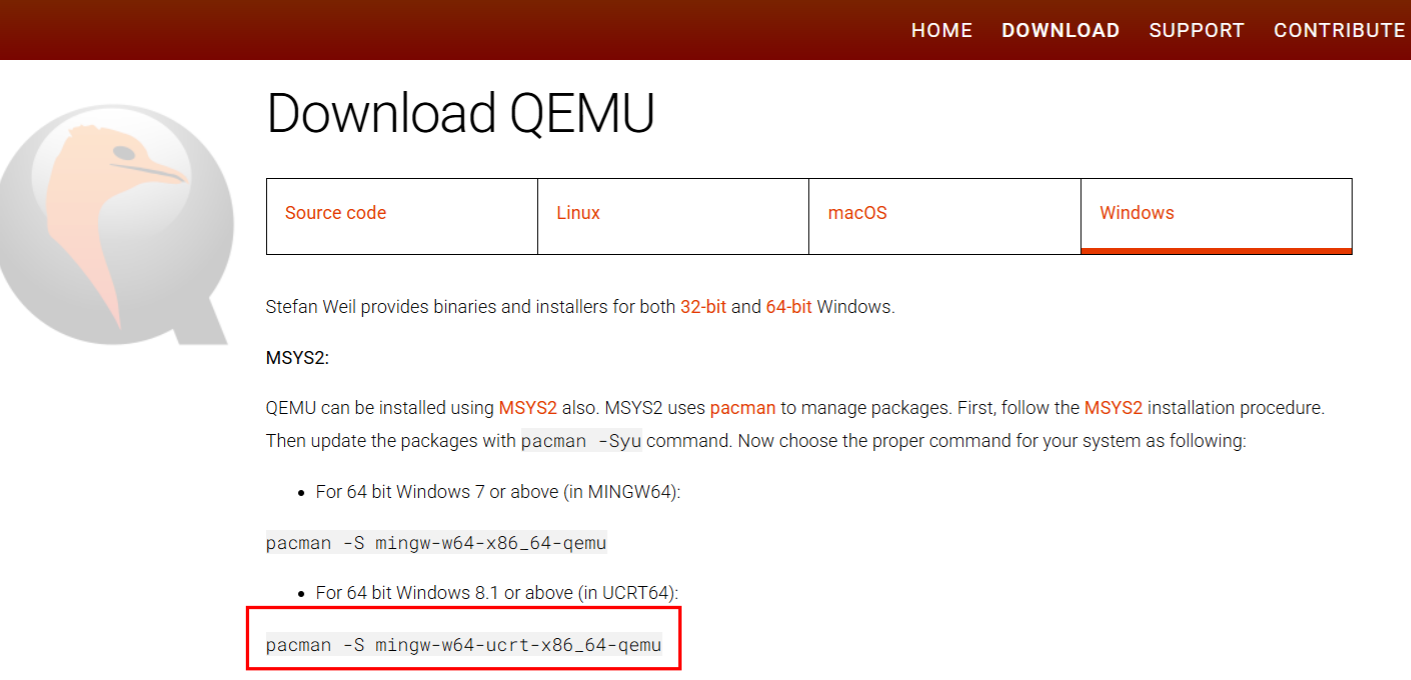Click the 'For 64 bit Windows 7' bullet

pyautogui.click(x=497, y=492)
